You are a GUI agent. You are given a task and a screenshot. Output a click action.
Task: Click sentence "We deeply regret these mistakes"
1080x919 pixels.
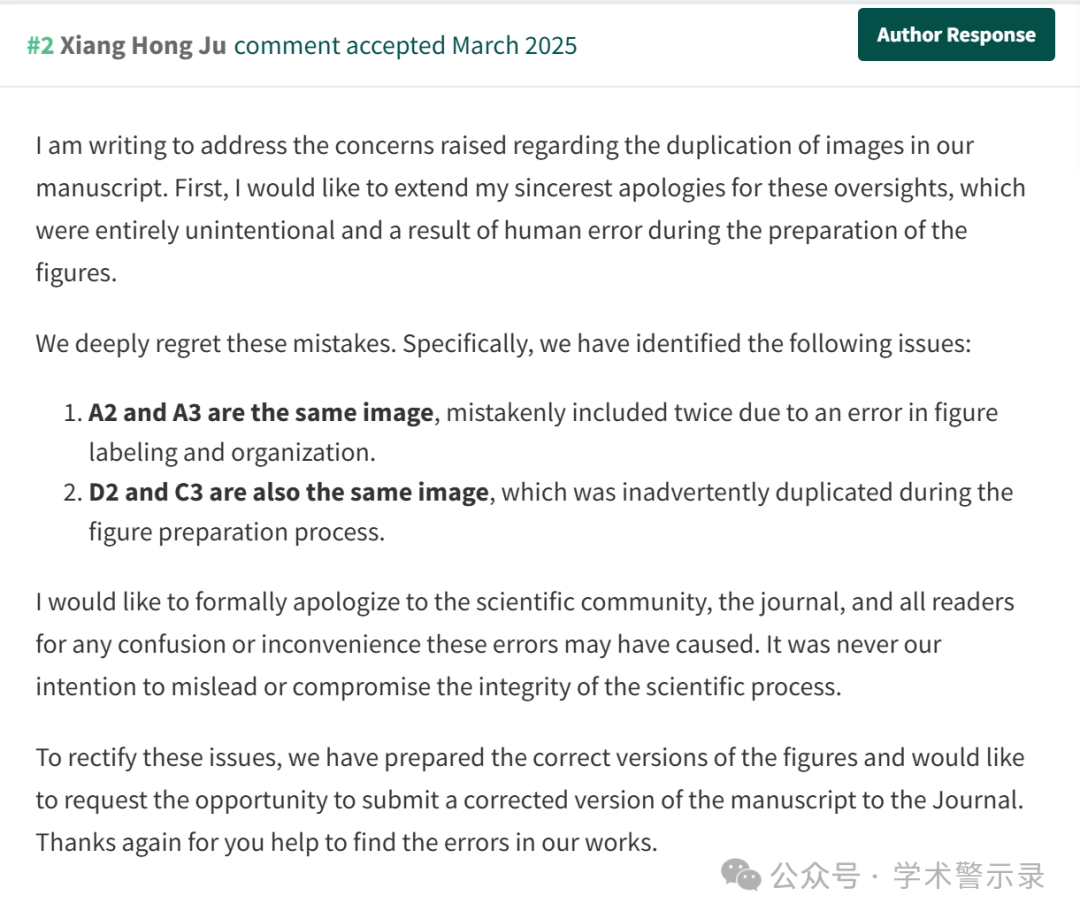tap(216, 344)
